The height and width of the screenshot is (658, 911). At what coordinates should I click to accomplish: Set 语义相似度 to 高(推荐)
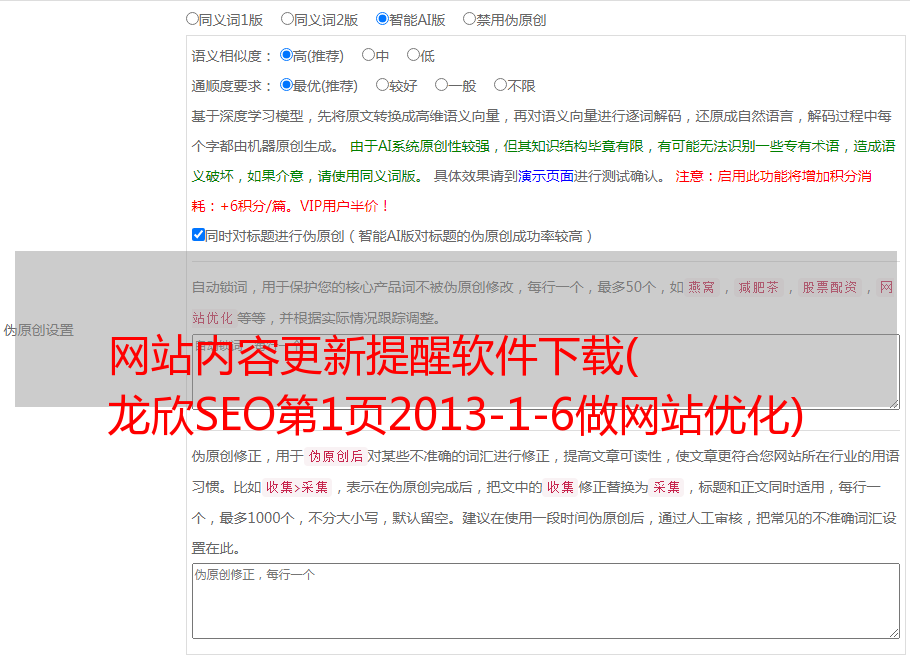[286, 55]
